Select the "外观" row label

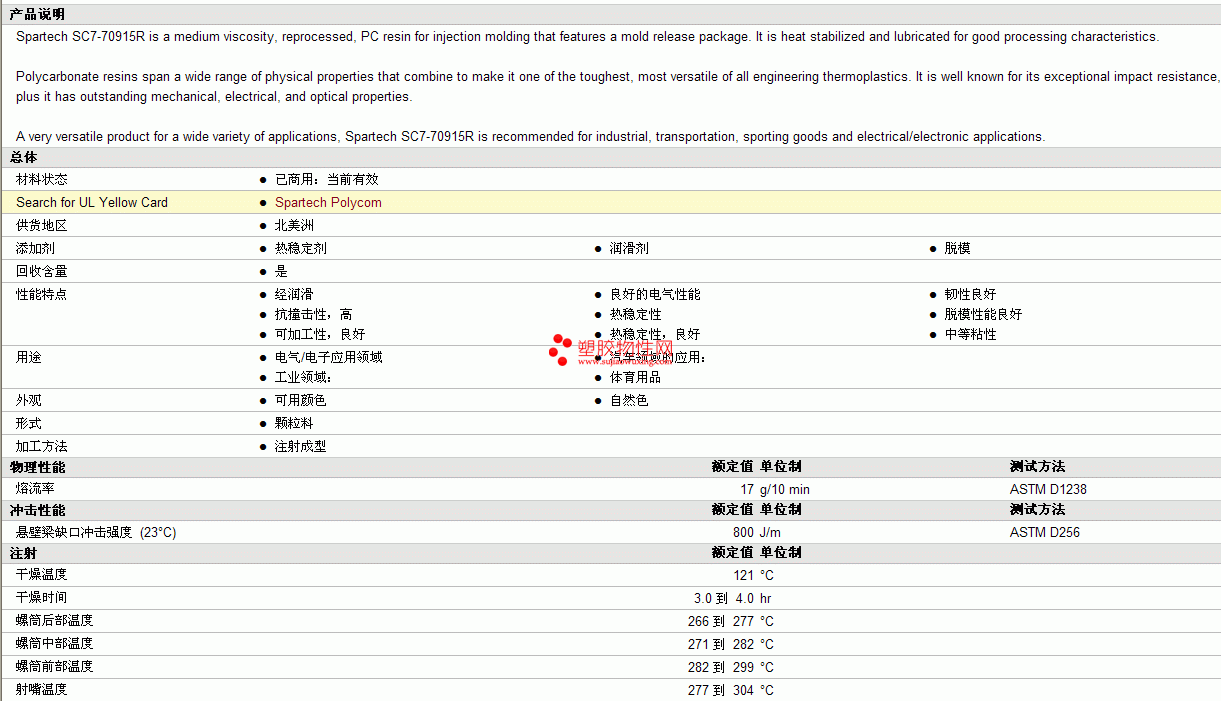coord(29,400)
